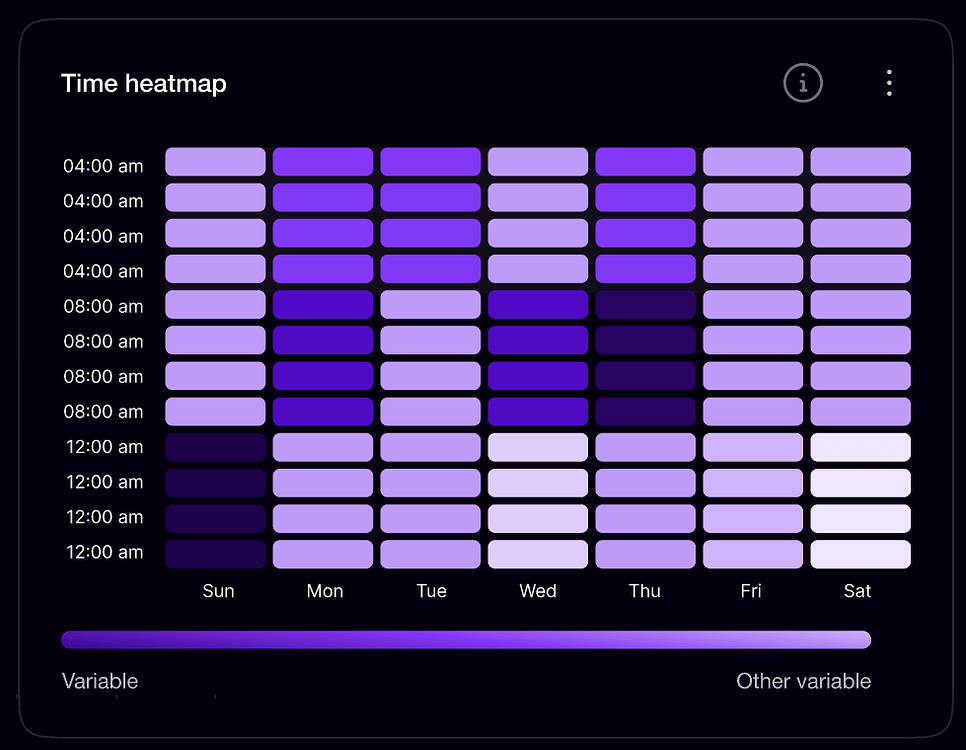
Task: Click the Other variable legend label
Action: [x=804, y=681]
